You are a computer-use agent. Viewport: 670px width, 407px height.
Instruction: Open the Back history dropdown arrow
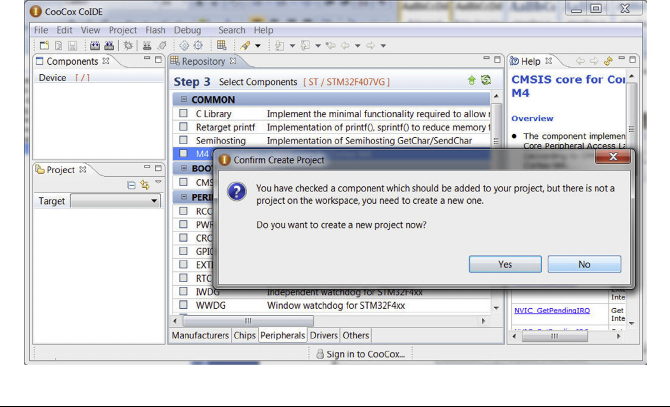(x=358, y=46)
